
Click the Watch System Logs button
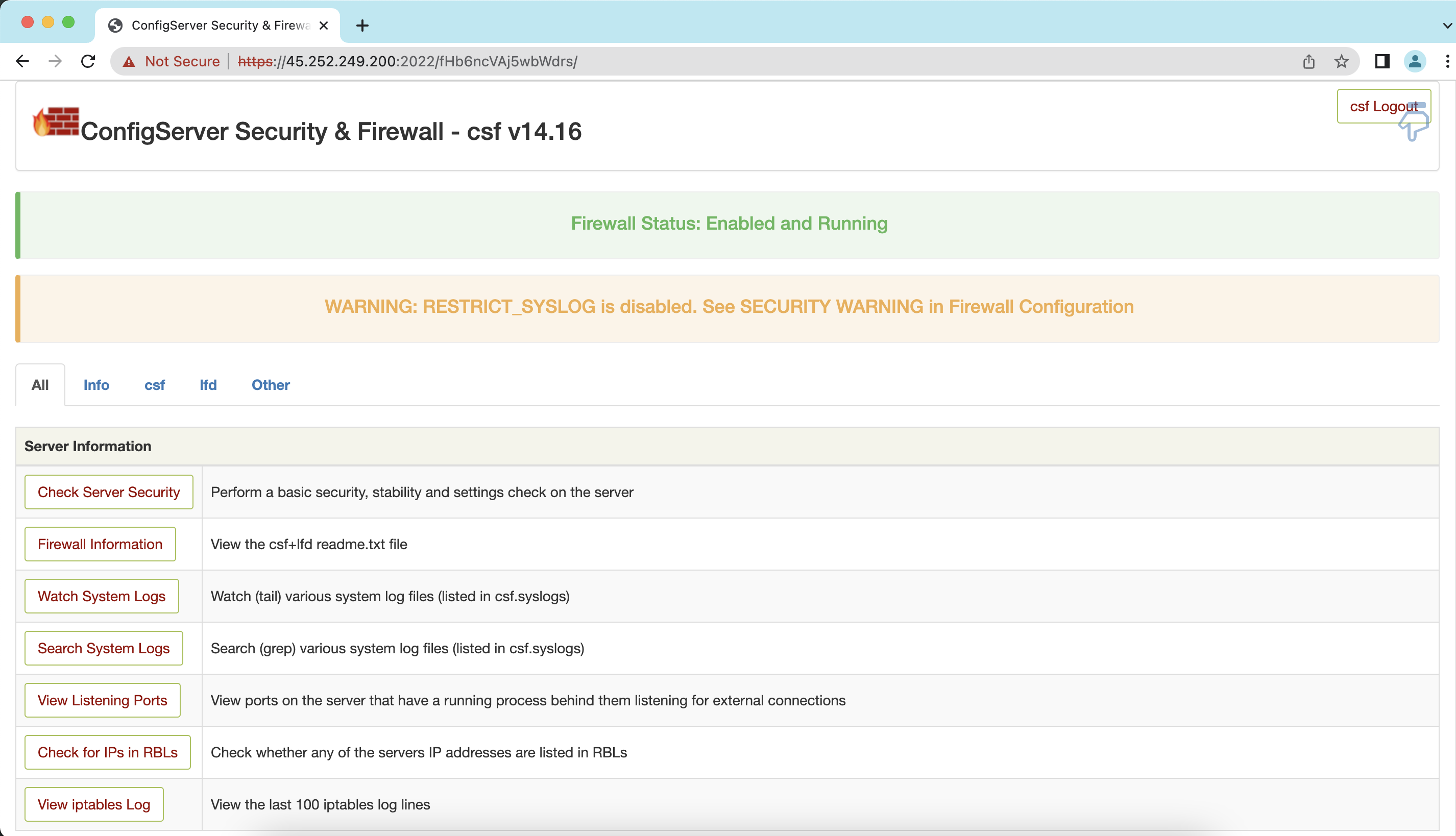tap(102, 596)
